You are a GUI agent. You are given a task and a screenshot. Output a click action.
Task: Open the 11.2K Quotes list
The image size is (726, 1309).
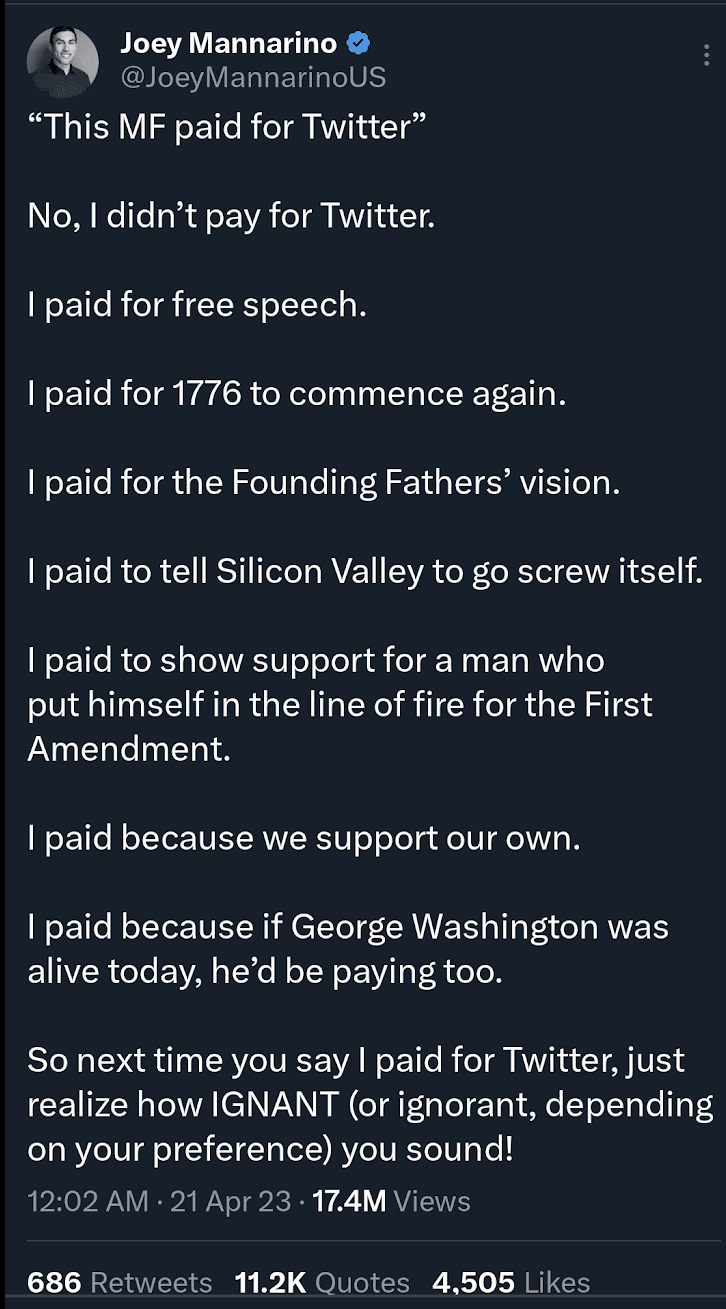click(322, 1283)
